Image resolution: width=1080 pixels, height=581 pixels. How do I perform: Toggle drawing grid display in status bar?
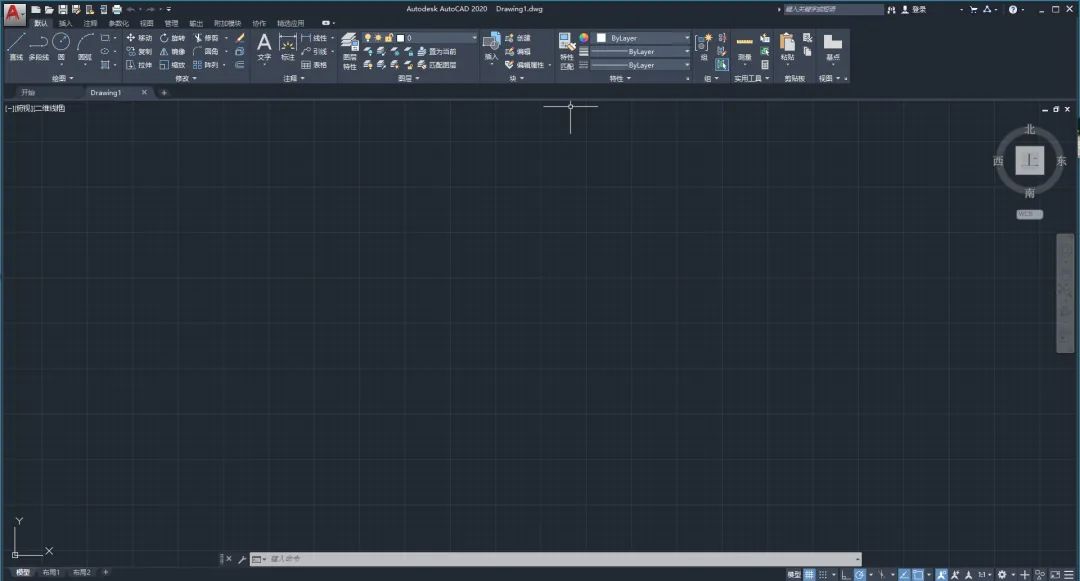(809, 574)
